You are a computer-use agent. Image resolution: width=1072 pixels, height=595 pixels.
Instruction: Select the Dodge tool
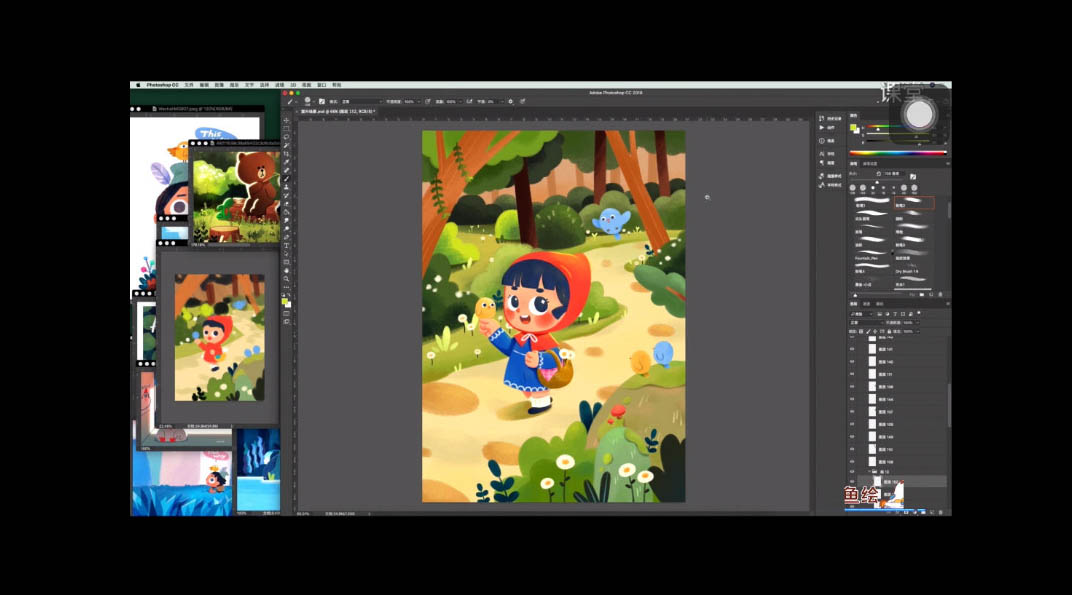(x=286, y=228)
